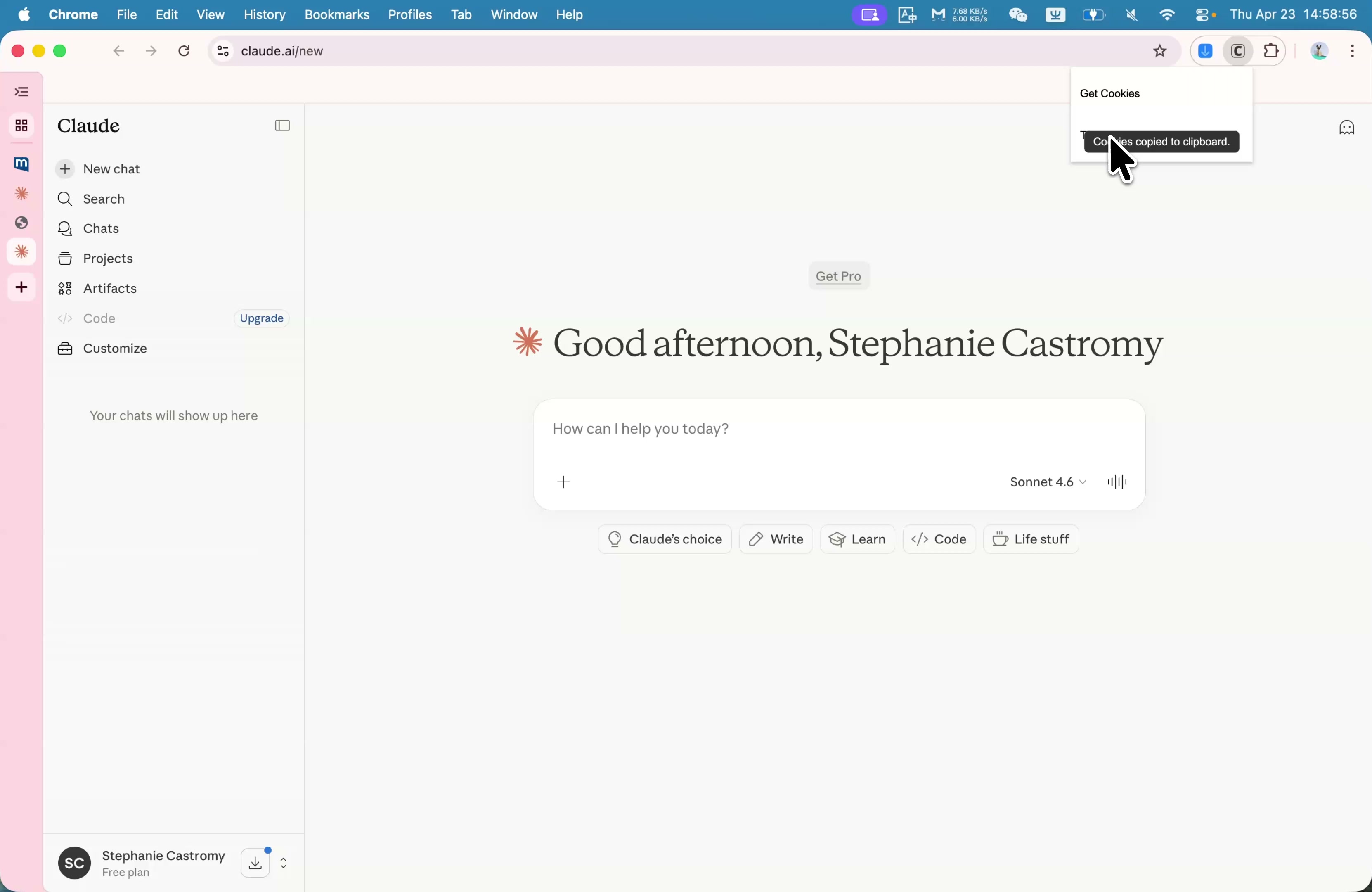The image size is (1372, 892).
Task: Open the Bookmarks menu
Action: 337,14
